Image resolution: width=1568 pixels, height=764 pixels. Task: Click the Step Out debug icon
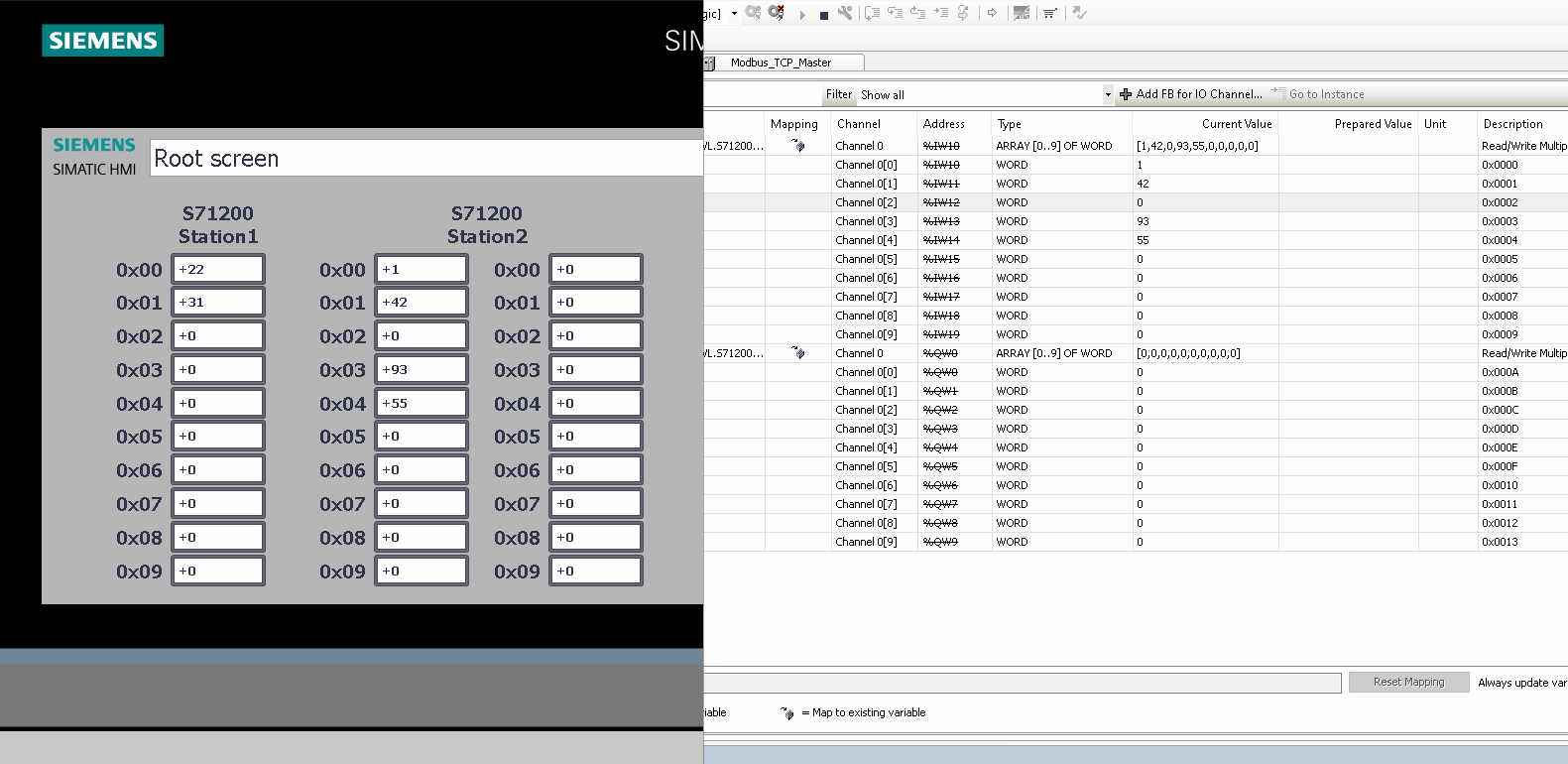917,13
